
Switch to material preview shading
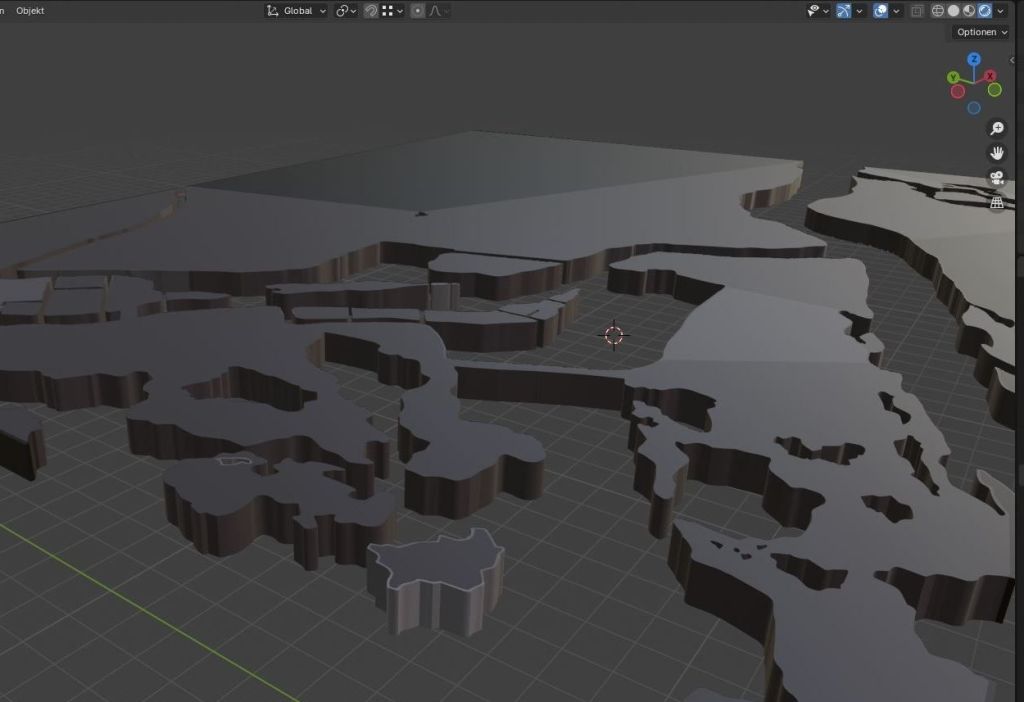point(969,10)
